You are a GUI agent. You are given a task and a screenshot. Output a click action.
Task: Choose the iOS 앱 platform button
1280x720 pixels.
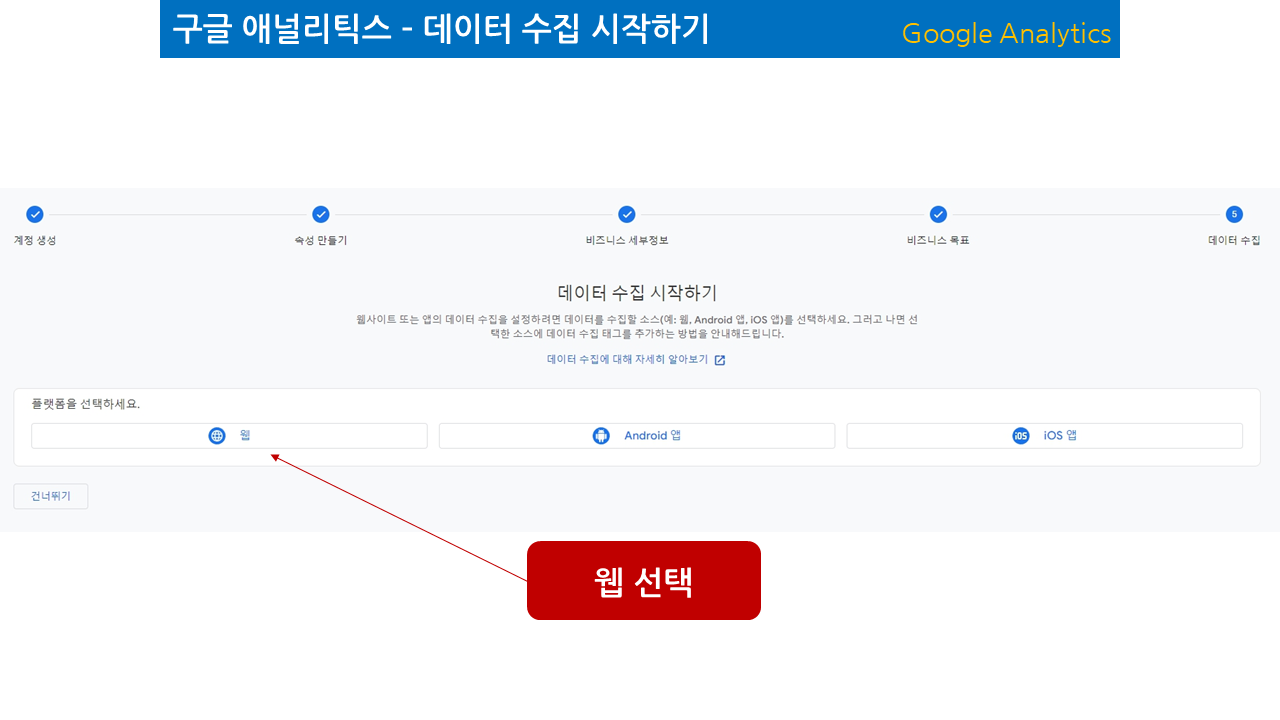[1045, 436]
